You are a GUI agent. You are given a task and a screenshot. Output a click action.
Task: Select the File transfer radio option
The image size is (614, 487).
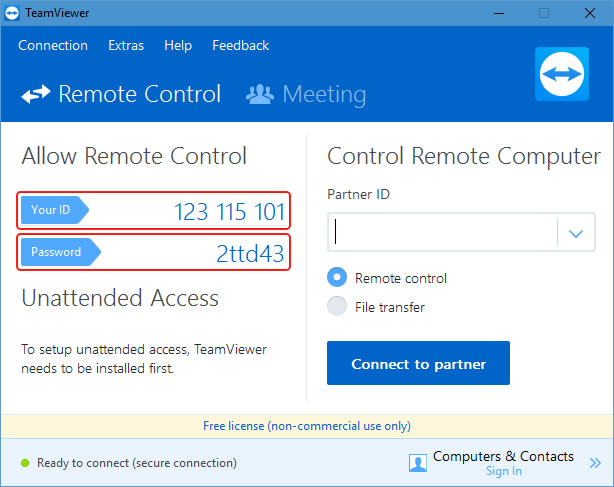[337, 306]
